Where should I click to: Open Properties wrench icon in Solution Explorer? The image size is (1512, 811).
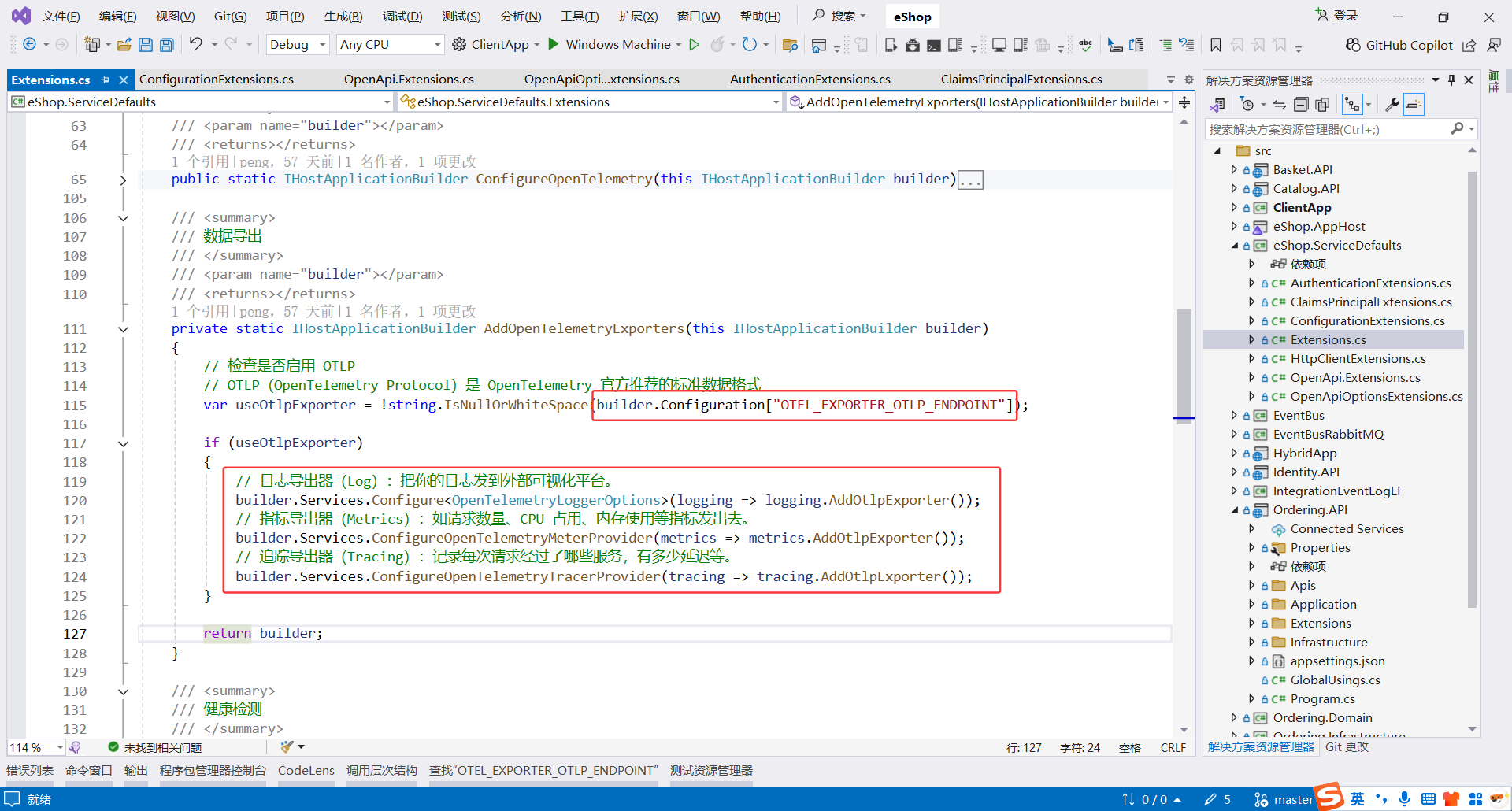coord(1392,105)
